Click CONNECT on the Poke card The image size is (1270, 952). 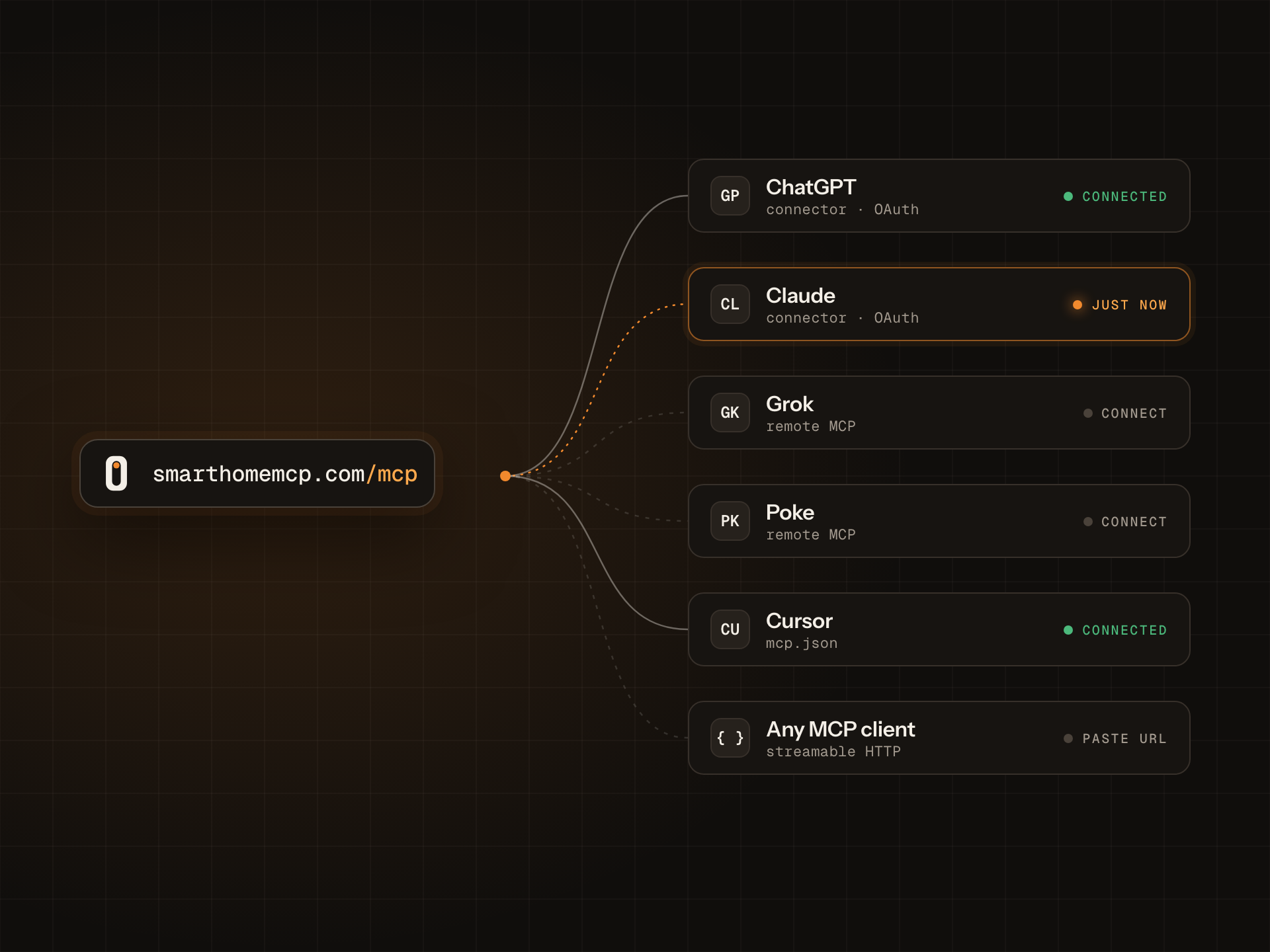click(1125, 522)
